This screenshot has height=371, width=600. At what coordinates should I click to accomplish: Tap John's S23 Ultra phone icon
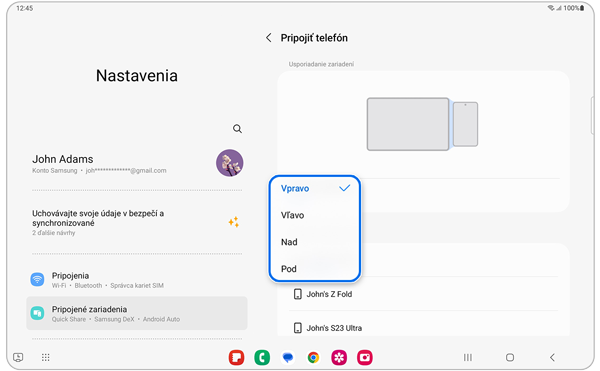297,328
